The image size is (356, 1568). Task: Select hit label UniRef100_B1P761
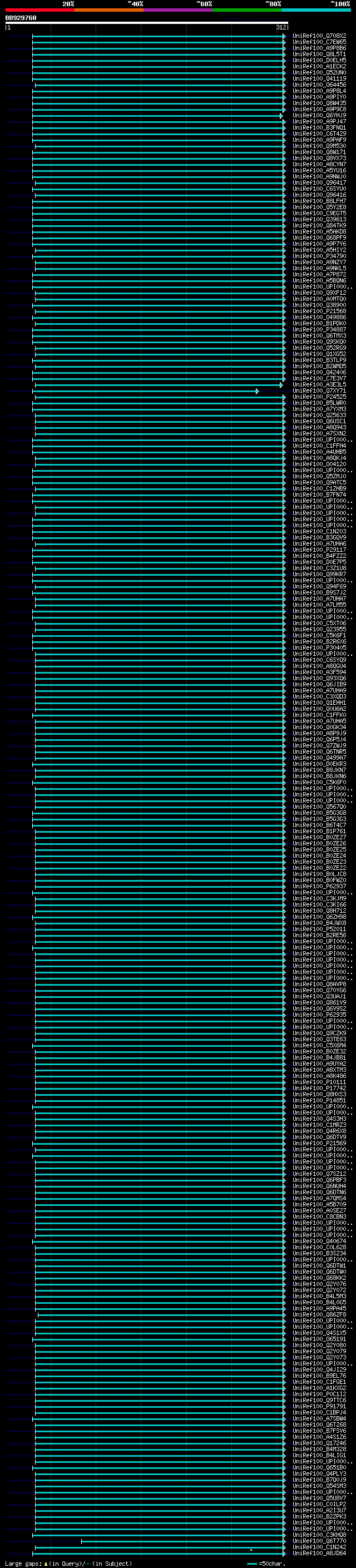(x=319, y=831)
